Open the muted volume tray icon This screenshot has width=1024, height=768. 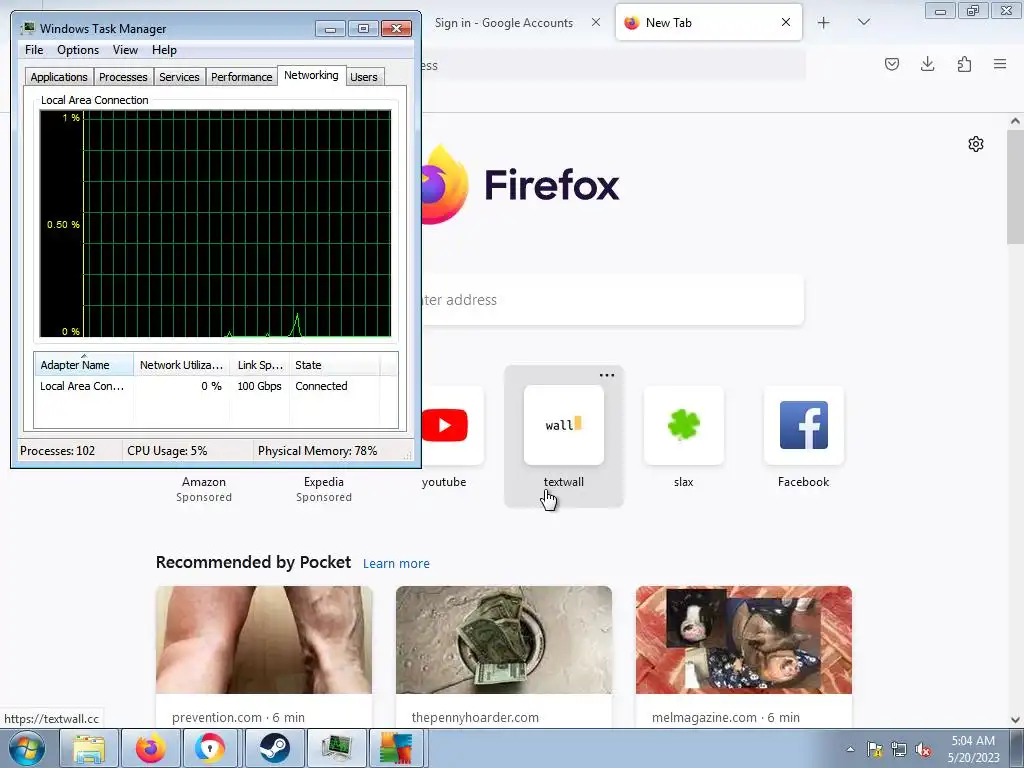pos(923,749)
